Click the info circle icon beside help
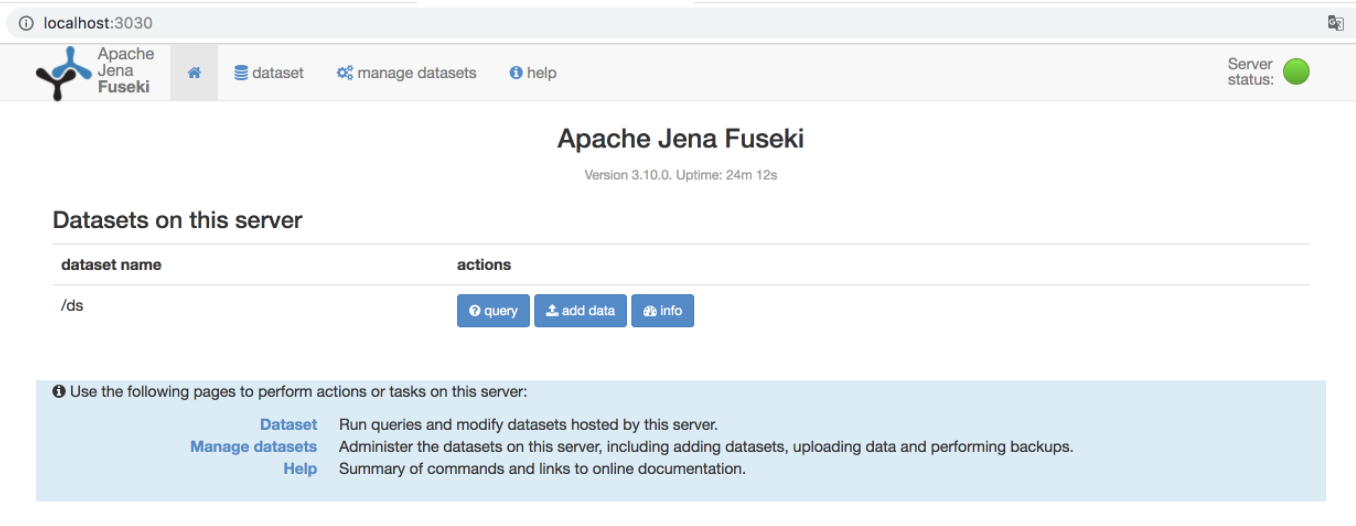 516,73
